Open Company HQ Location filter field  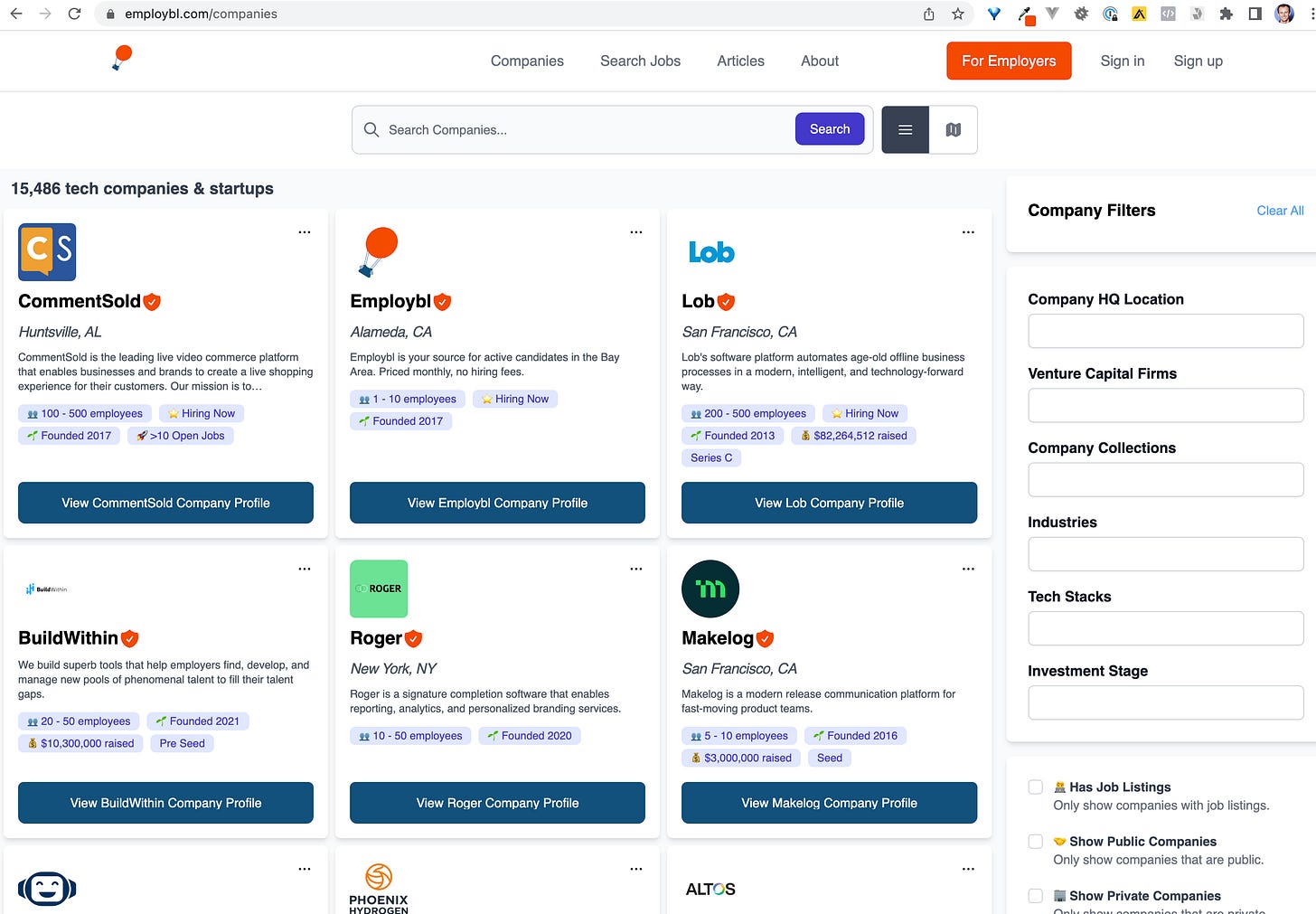coord(1166,331)
